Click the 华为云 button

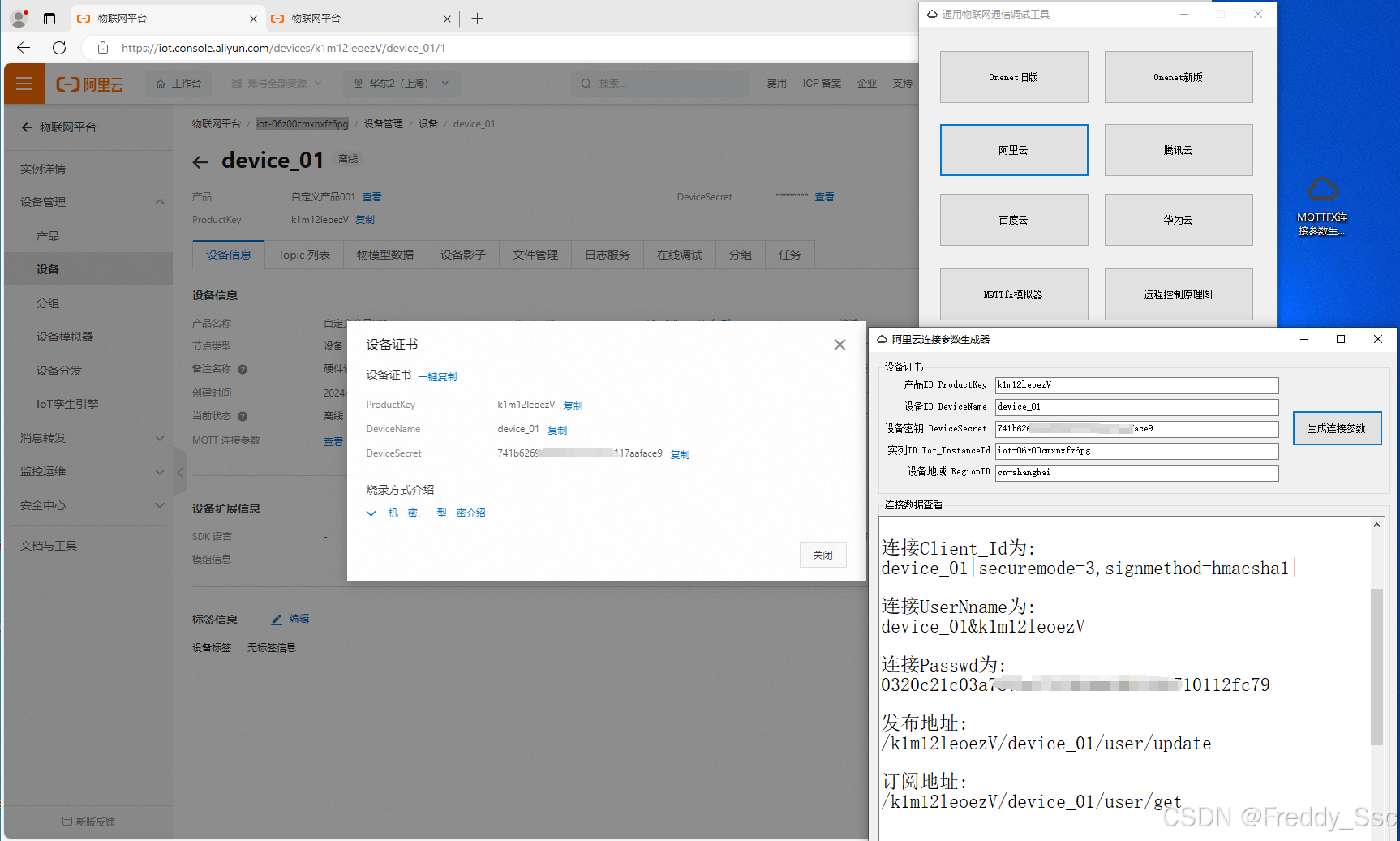pos(1179,220)
